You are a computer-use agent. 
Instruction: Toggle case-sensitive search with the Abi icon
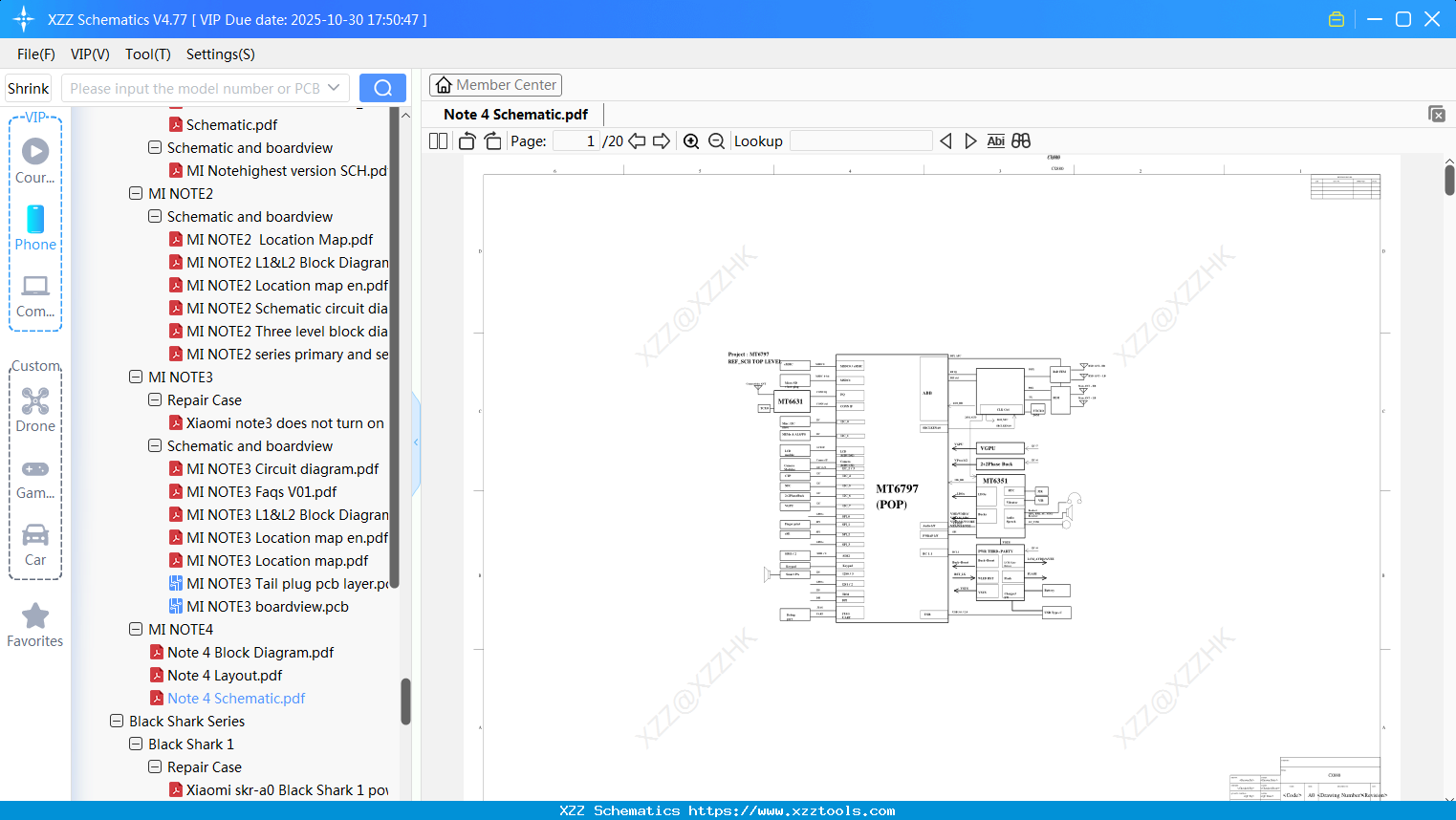[995, 140]
